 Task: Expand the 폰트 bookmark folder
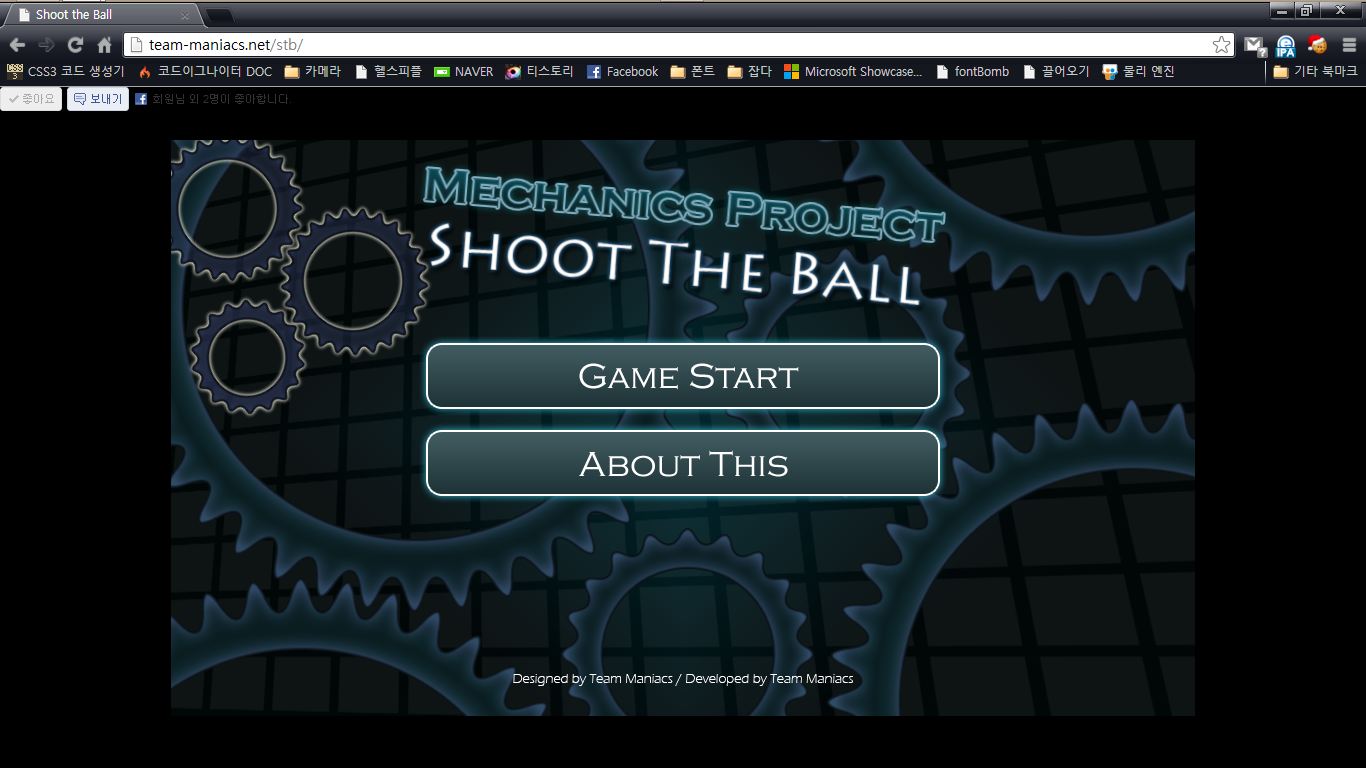(693, 72)
